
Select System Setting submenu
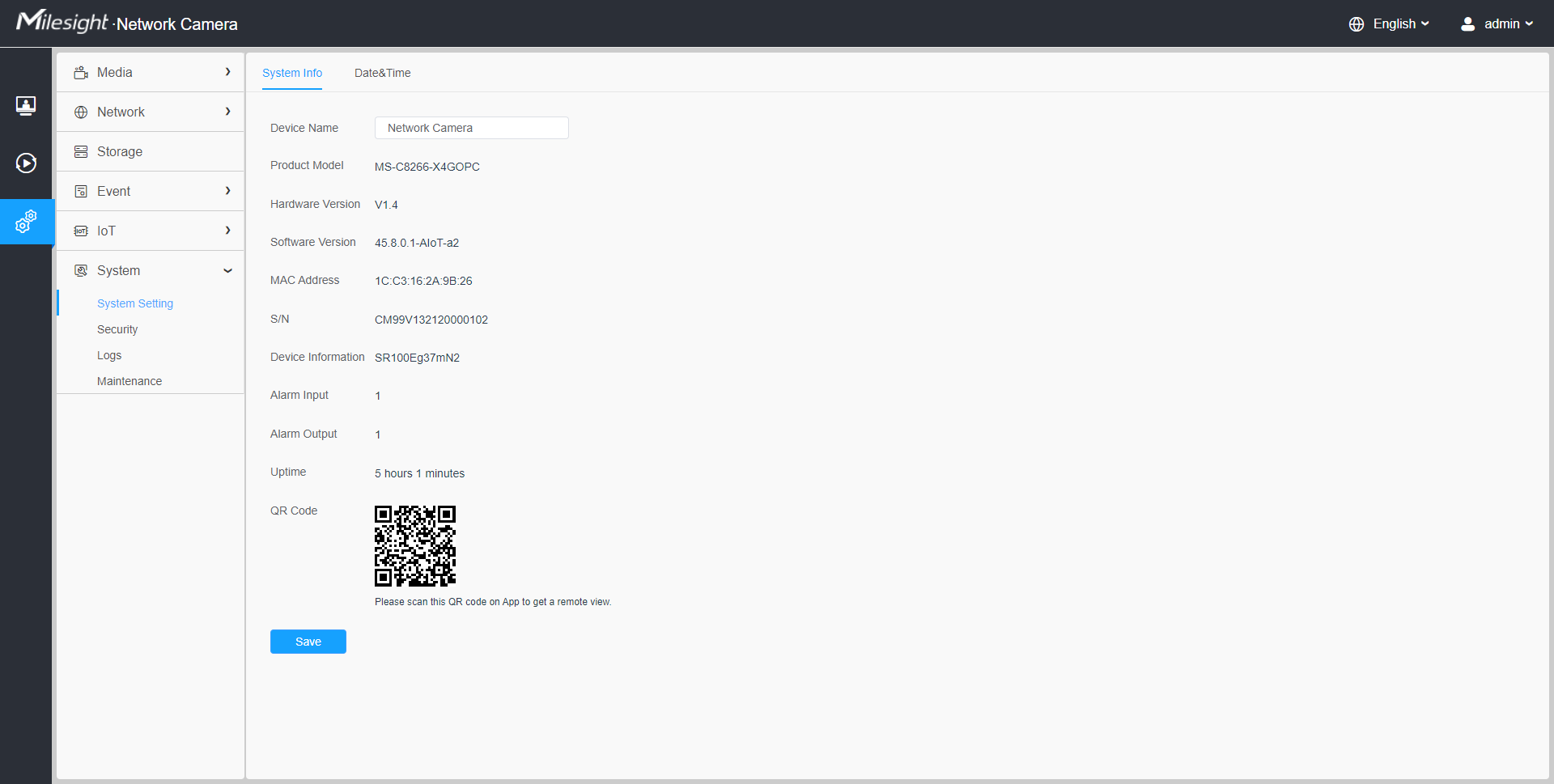[135, 303]
